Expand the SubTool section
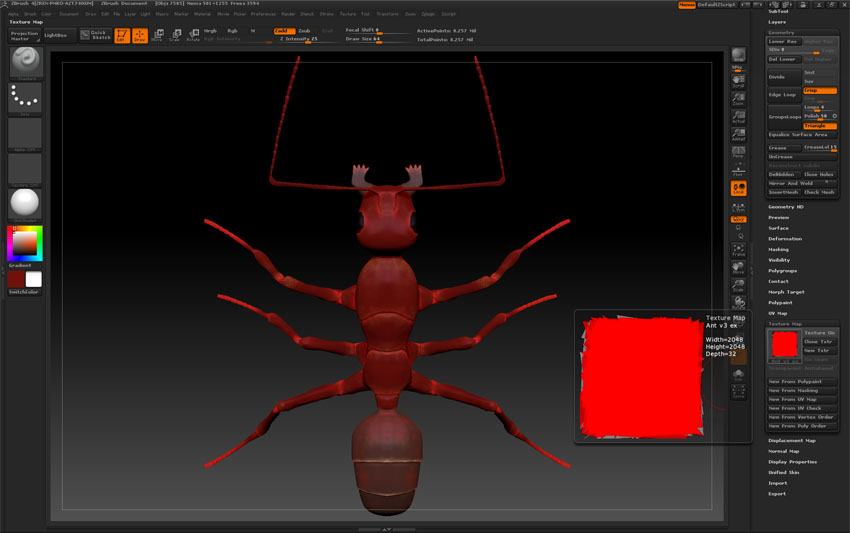Screen dimensions: 850x533 (779, 11)
